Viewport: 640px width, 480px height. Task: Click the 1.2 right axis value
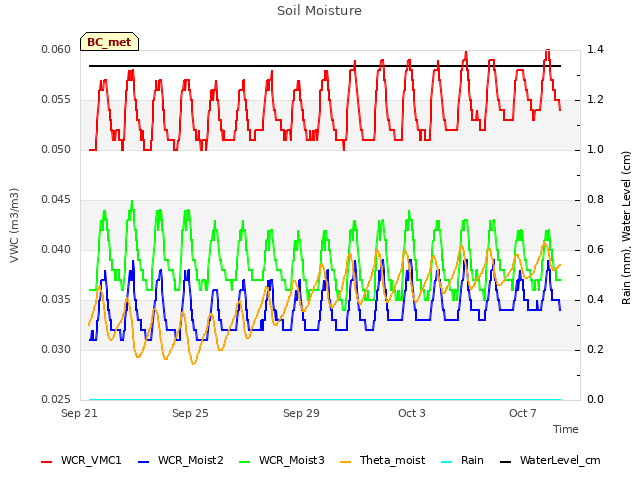[x=595, y=100]
